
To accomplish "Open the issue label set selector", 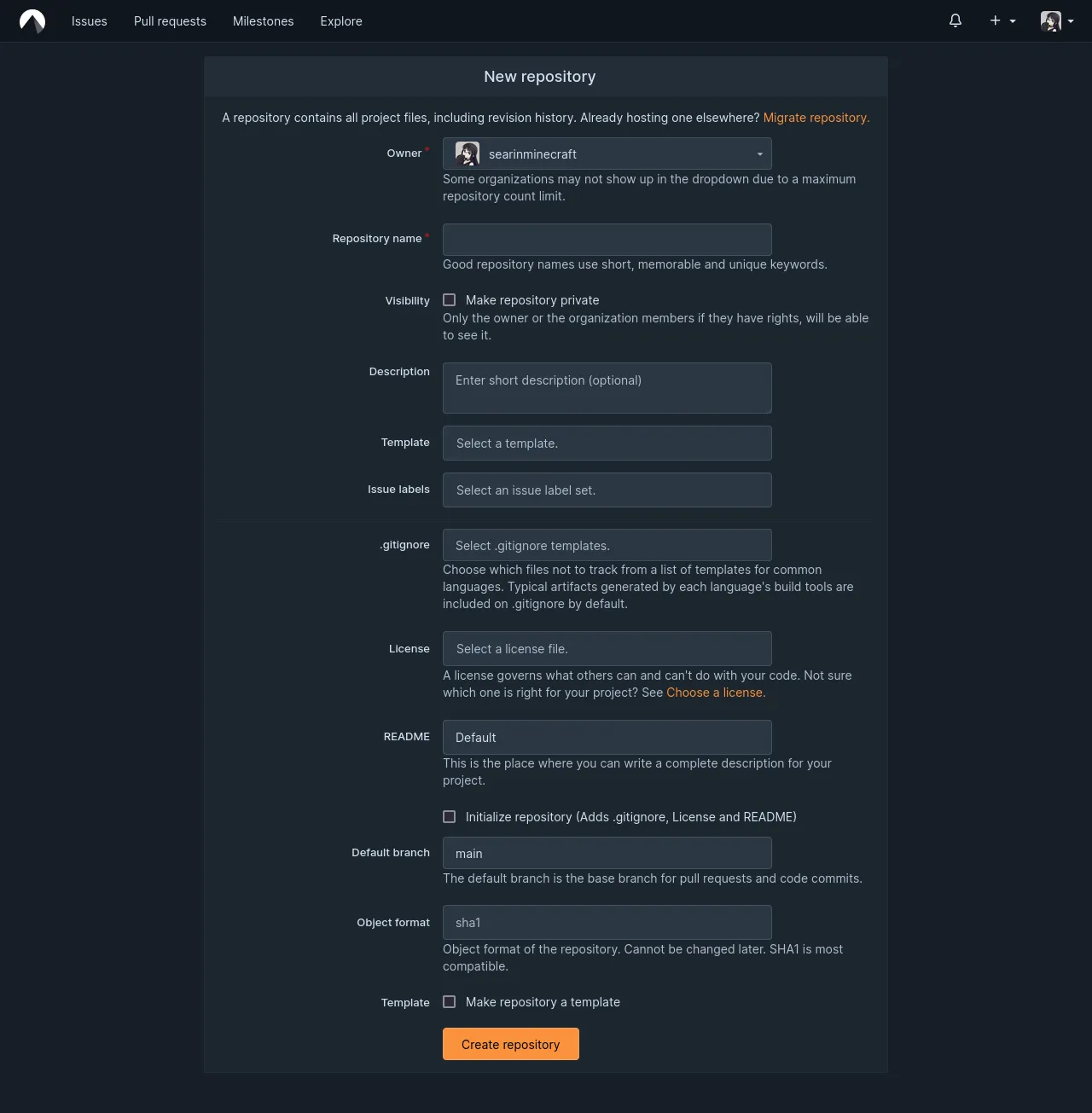I will tap(607, 490).
